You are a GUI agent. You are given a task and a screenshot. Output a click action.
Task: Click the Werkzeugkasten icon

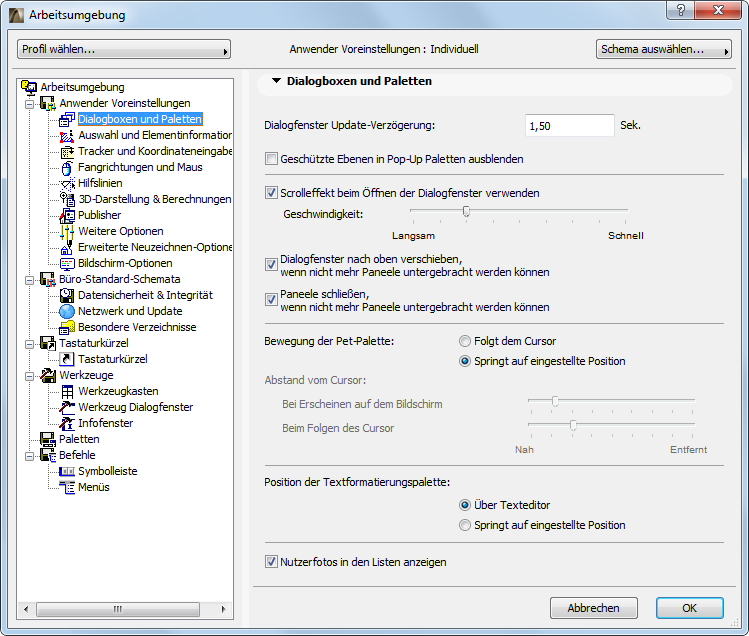(x=67, y=391)
